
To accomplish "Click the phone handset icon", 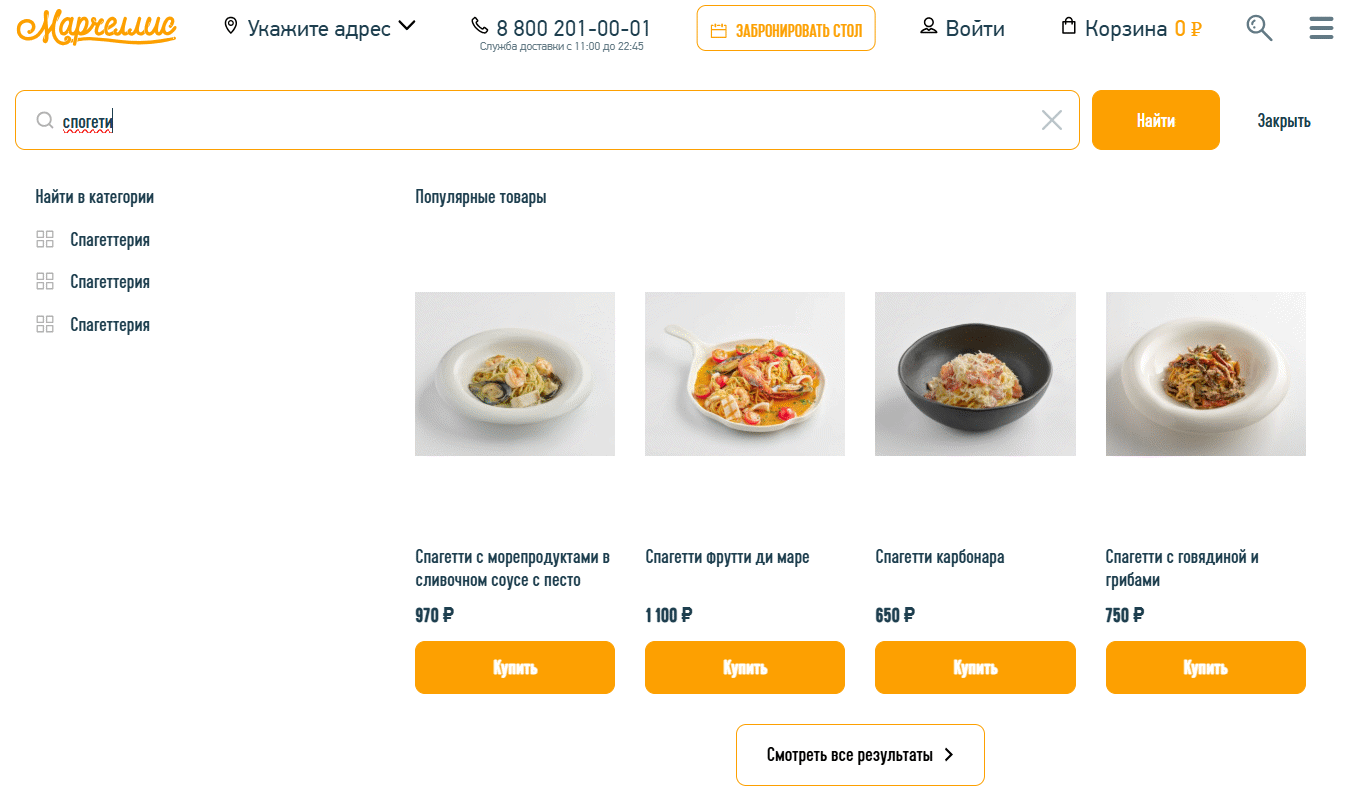I will [480, 25].
